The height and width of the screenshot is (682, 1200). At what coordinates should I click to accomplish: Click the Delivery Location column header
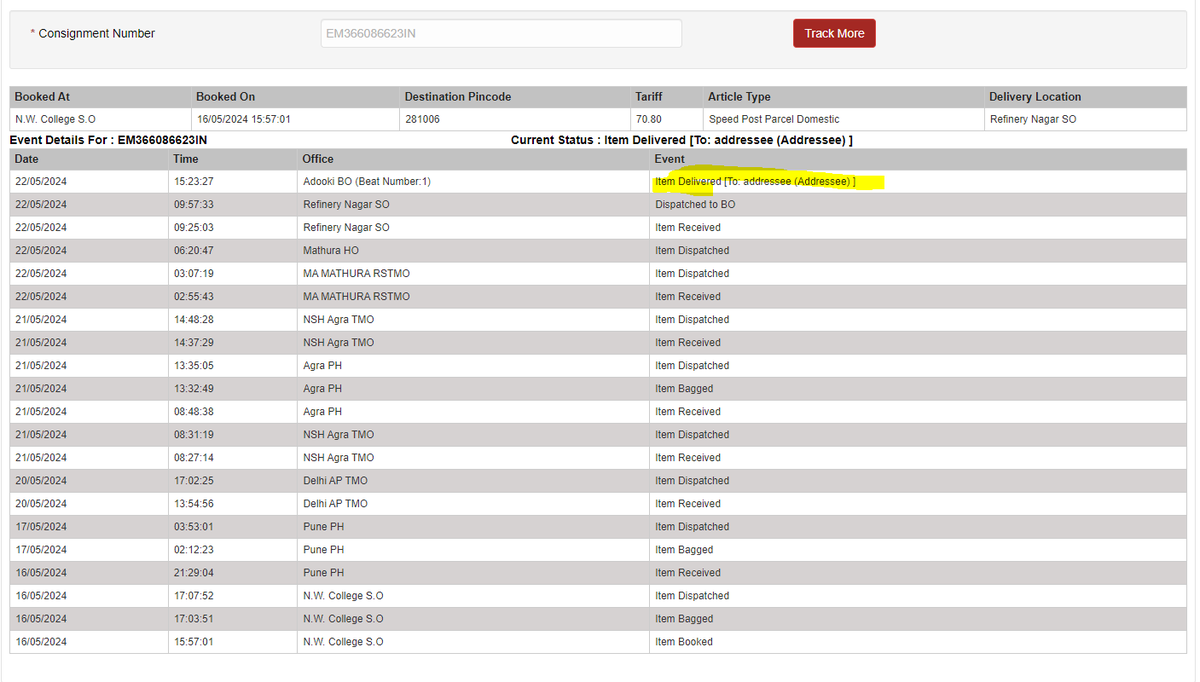point(1085,97)
